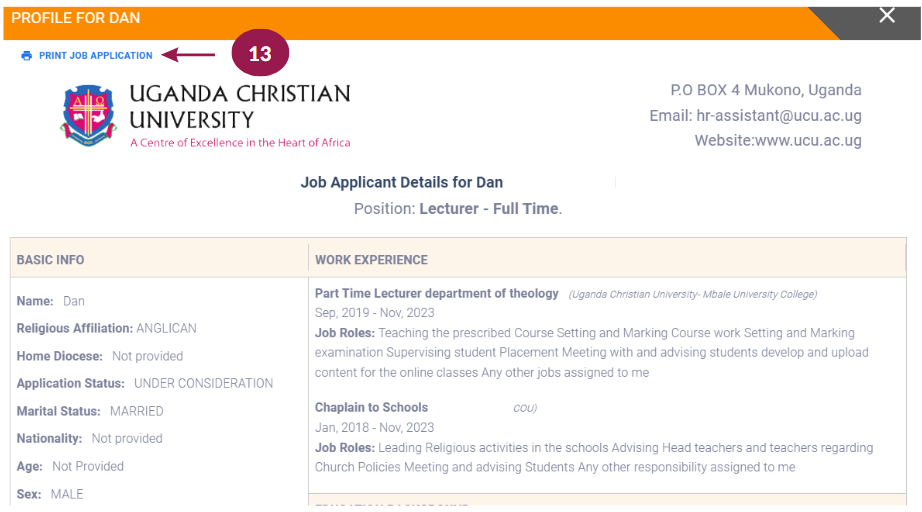Screen dimensions: 922x512
Task: Select the Job Applicant Details for Dan heading
Action: click(402, 182)
